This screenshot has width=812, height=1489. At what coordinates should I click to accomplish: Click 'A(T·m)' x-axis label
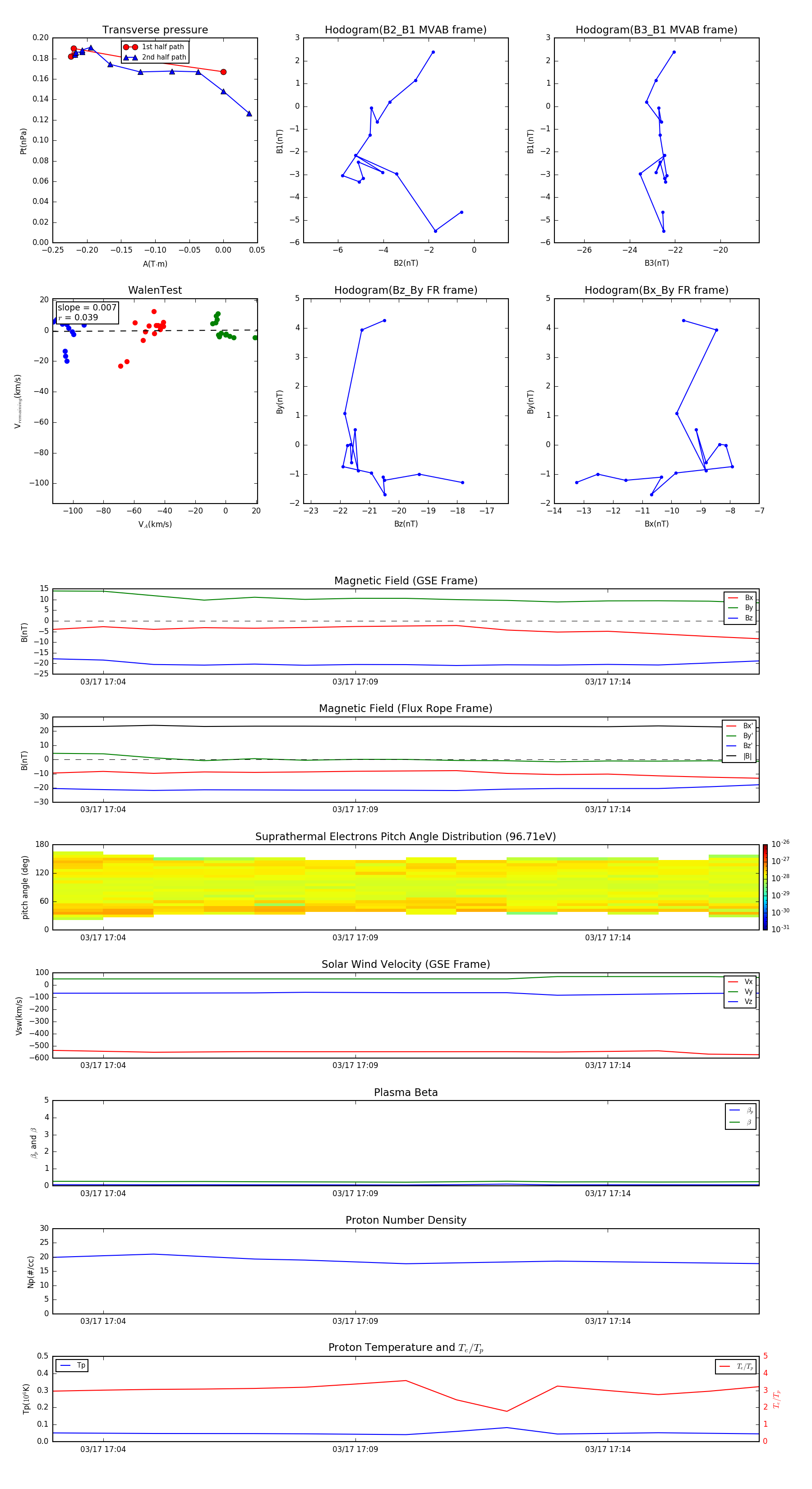pyautogui.click(x=155, y=264)
